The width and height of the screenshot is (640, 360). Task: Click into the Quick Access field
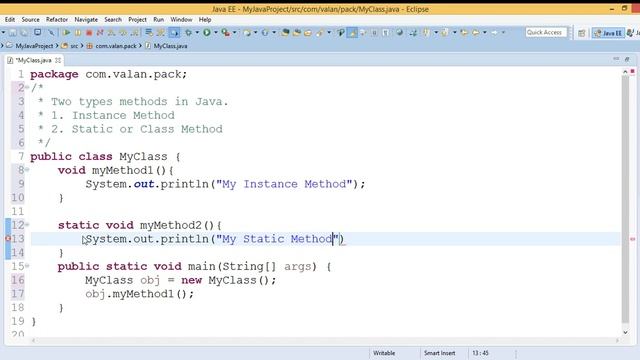click(546, 32)
